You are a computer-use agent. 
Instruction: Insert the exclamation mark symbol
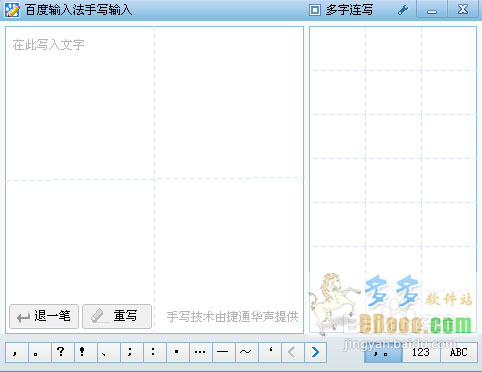point(85,352)
